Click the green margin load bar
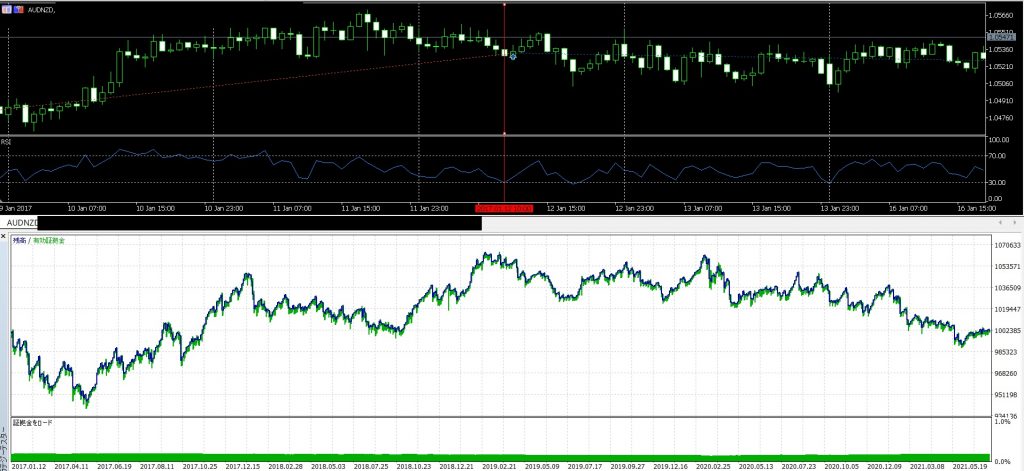The image size is (1024, 471). coord(500,458)
